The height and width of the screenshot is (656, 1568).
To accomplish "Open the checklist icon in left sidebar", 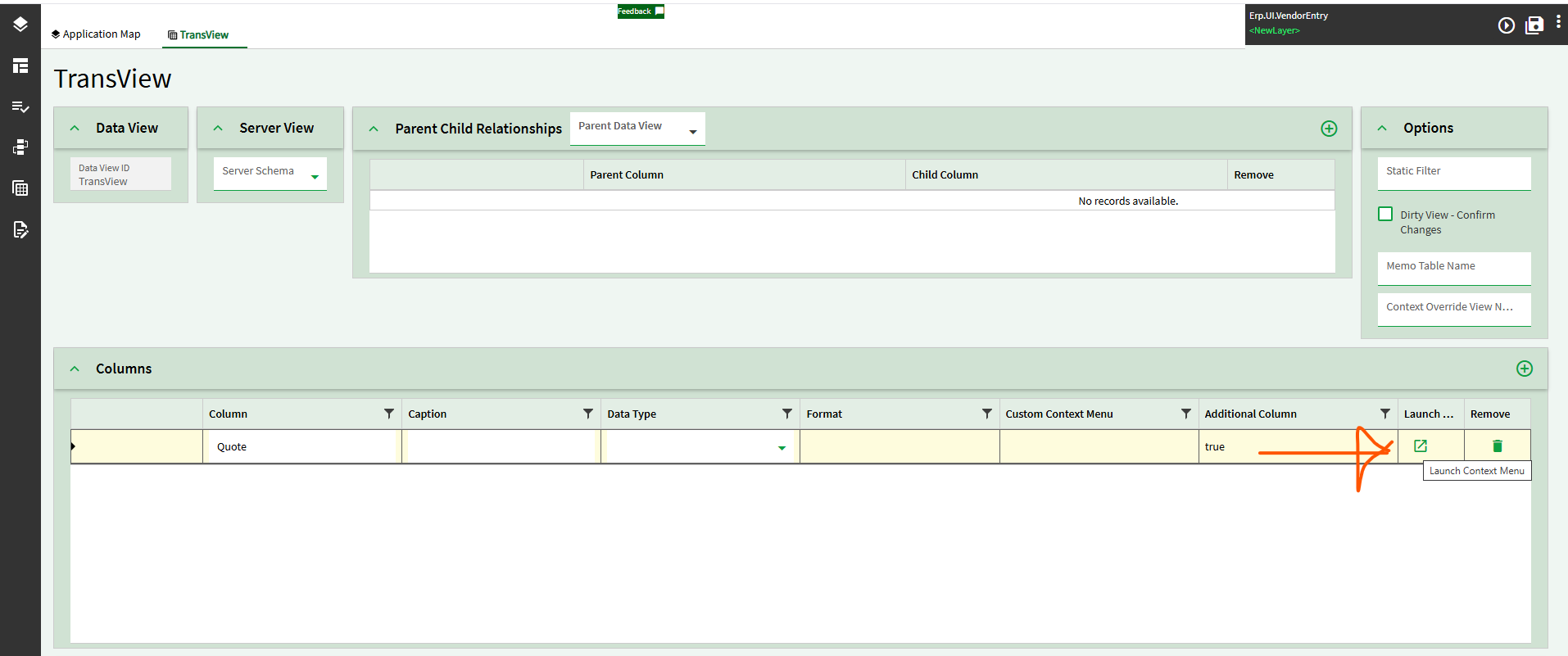I will click(x=20, y=106).
